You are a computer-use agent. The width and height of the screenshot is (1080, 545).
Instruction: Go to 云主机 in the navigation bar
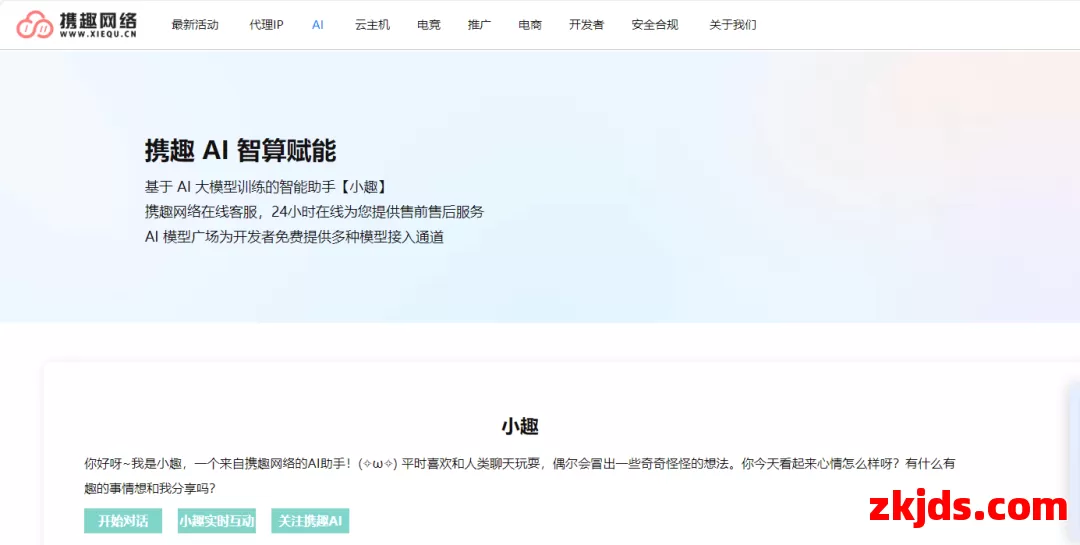tap(373, 25)
